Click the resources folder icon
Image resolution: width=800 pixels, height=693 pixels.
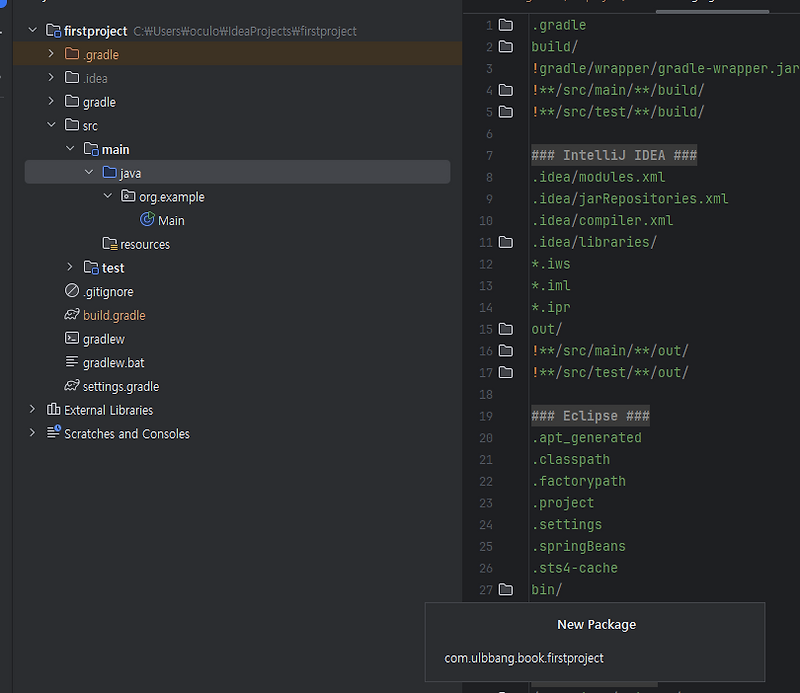coord(110,244)
